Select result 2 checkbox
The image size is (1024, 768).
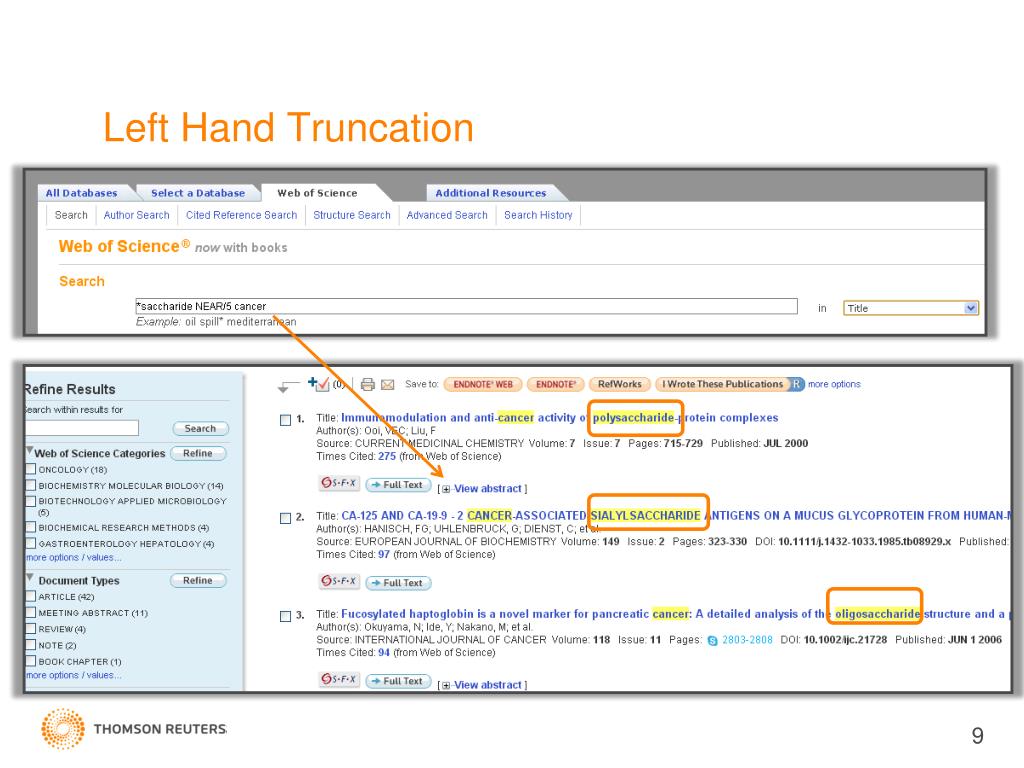point(285,518)
